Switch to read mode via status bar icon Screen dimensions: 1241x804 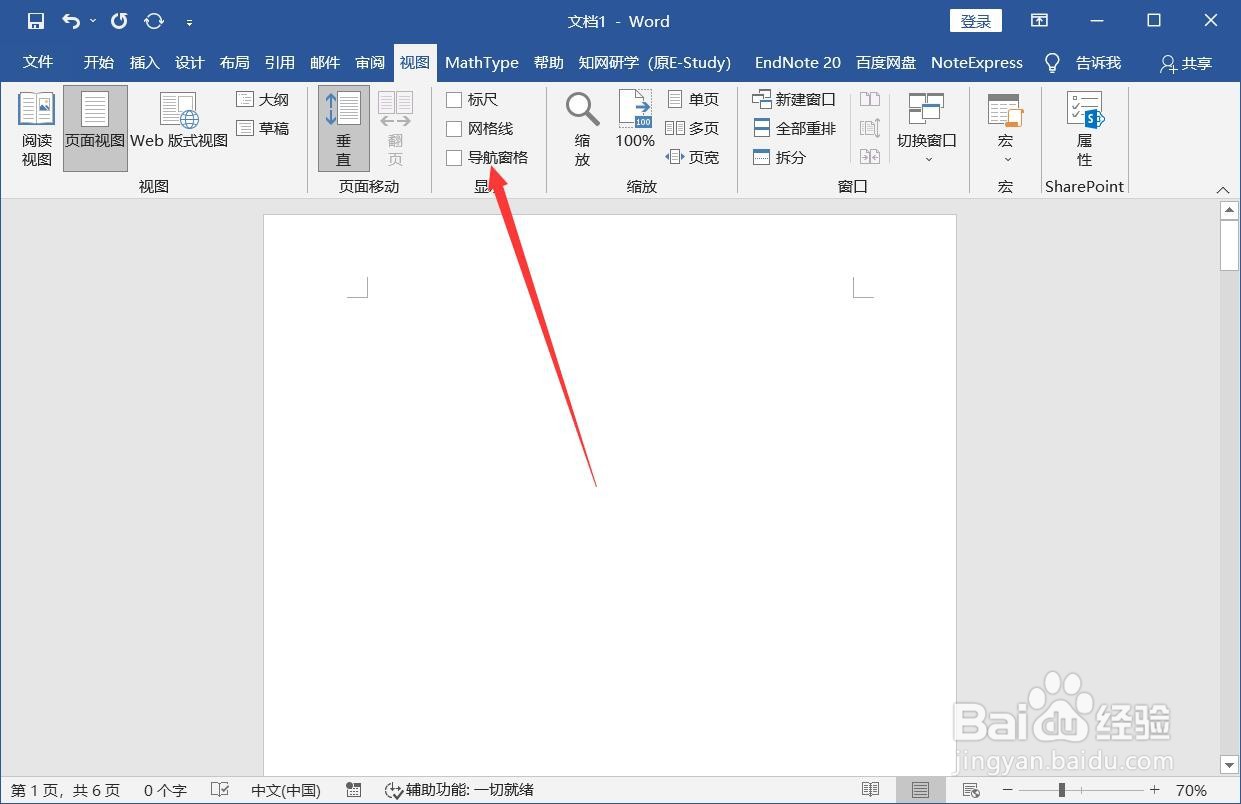870,790
